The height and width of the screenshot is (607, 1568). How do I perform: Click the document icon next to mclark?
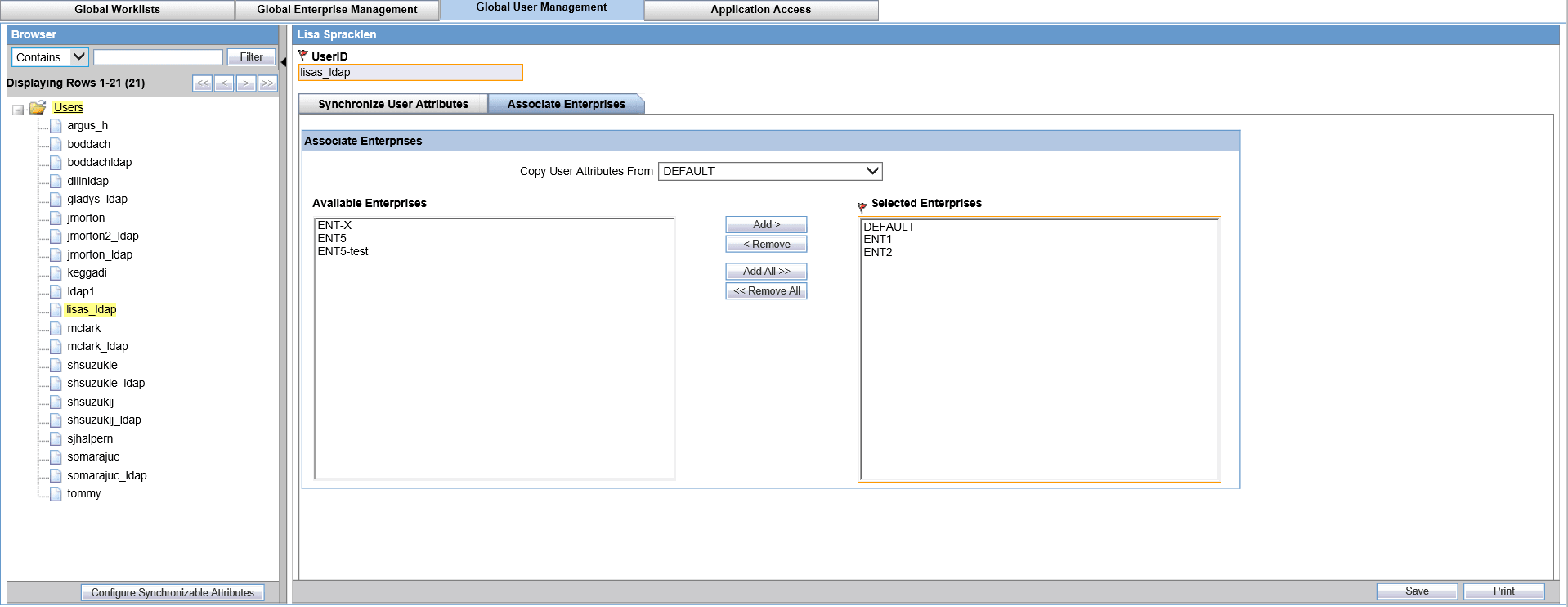point(56,328)
